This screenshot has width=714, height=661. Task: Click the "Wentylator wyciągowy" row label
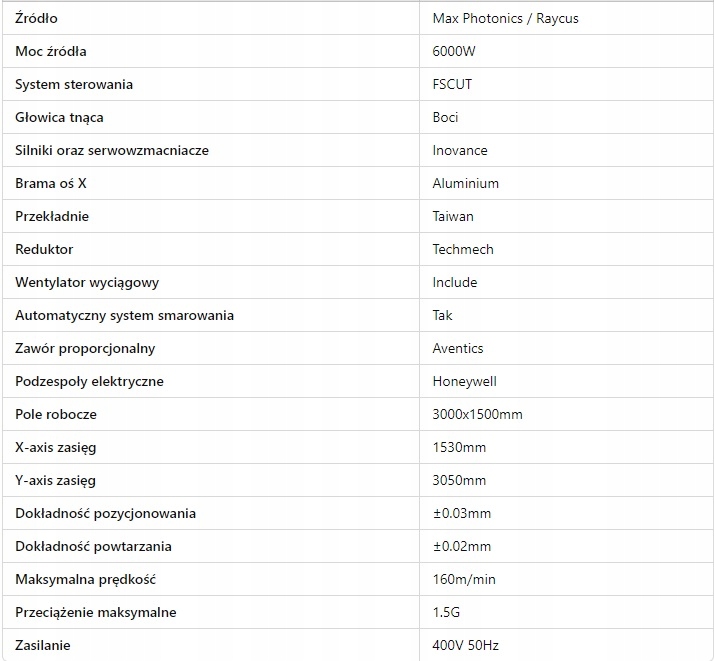(87, 282)
